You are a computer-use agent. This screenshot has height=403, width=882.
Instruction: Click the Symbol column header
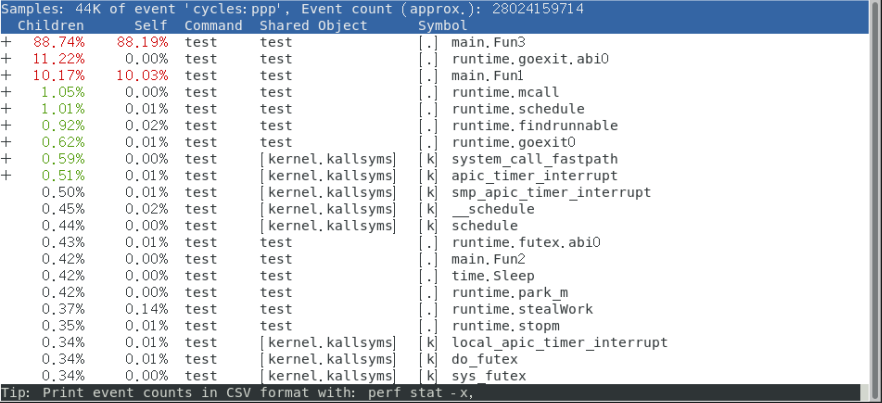[442, 25]
